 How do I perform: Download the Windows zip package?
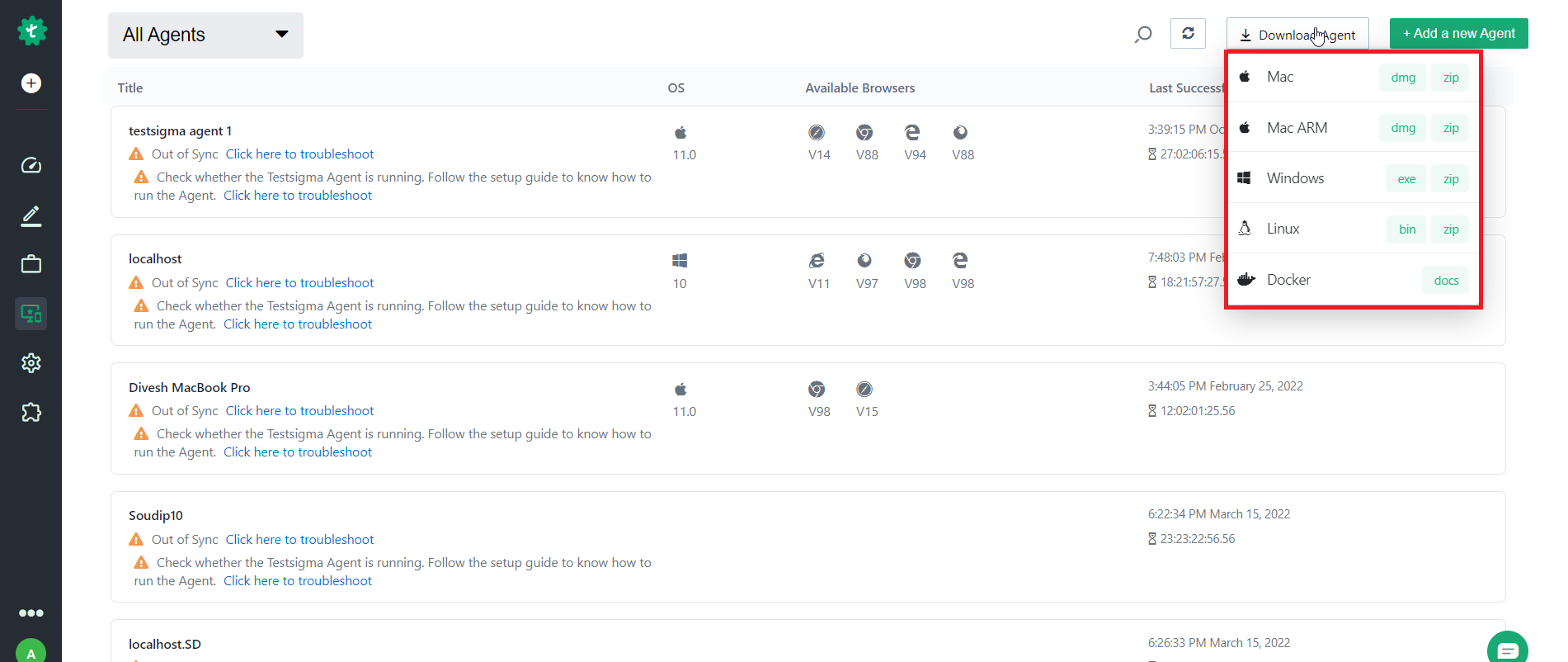click(x=1450, y=179)
